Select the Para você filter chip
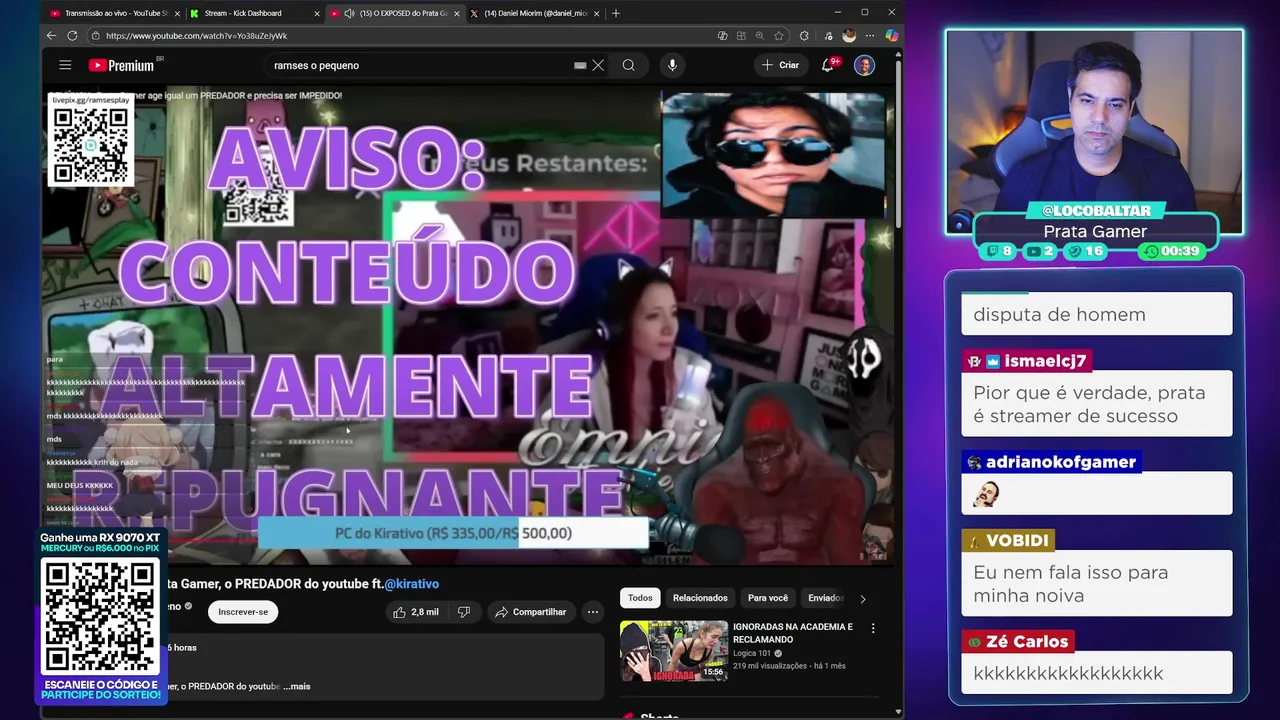 pos(768,598)
